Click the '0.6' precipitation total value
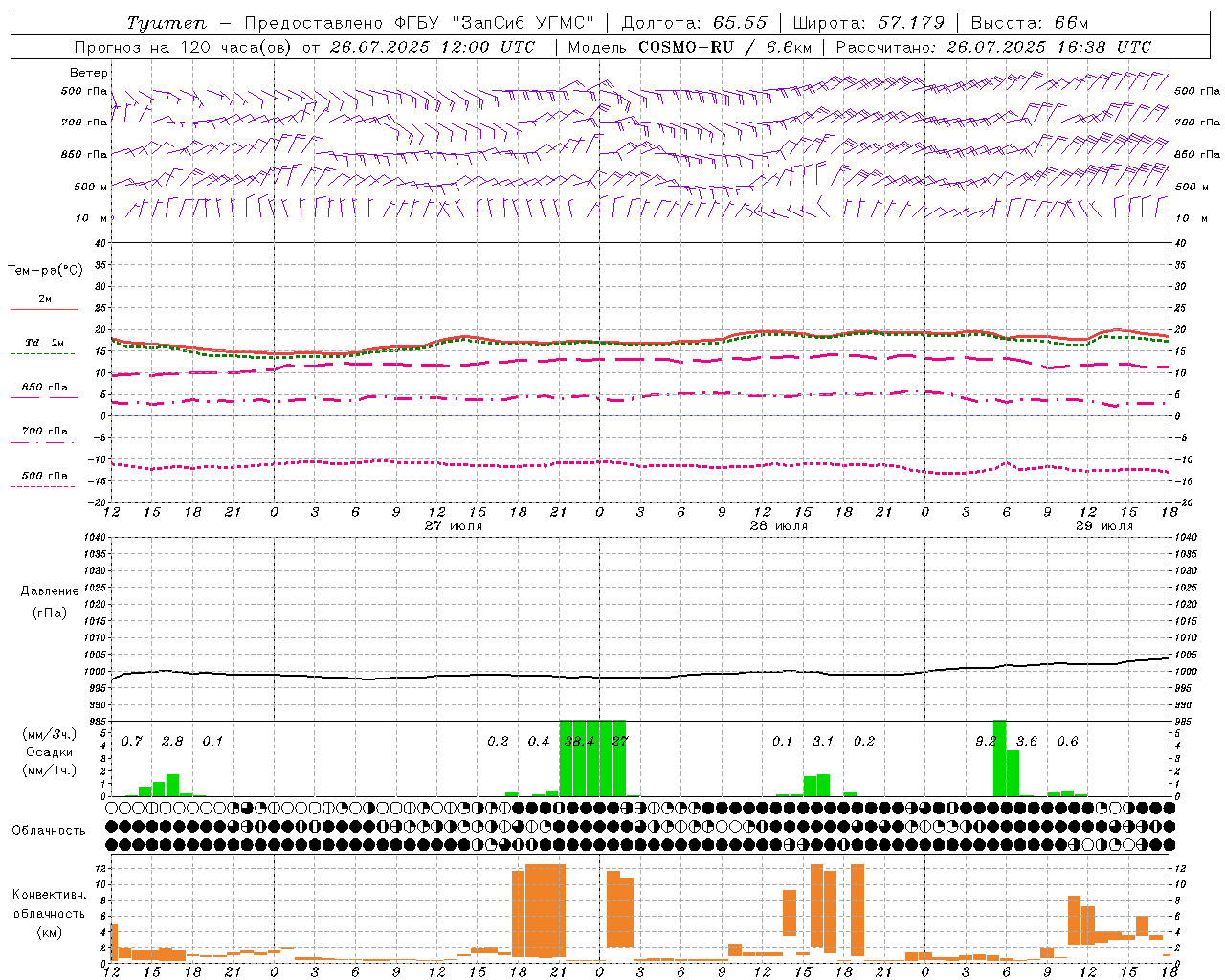Image resolution: width=1225 pixels, height=980 pixels. point(1067,741)
